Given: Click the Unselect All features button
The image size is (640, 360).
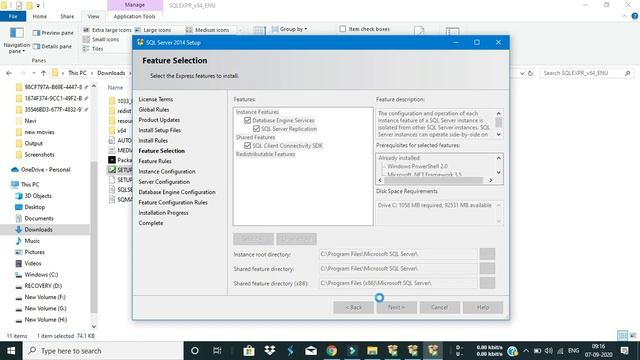Looking at the screenshot, I should tap(296, 239).
